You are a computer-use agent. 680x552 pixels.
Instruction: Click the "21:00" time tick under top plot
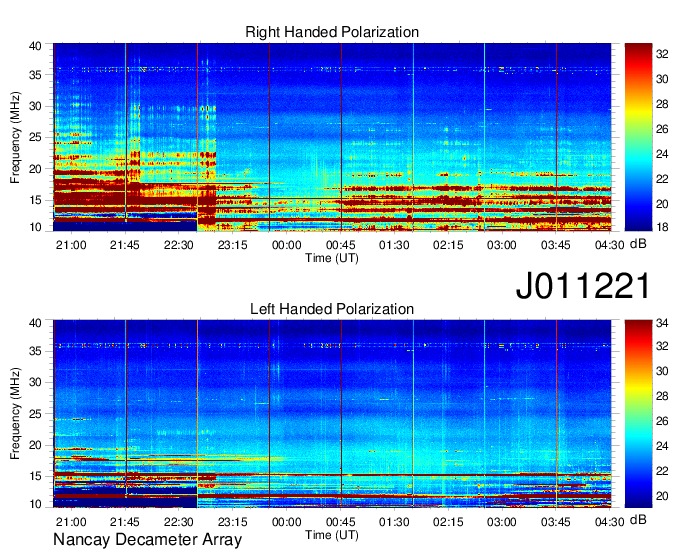pyautogui.click(x=71, y=245)
